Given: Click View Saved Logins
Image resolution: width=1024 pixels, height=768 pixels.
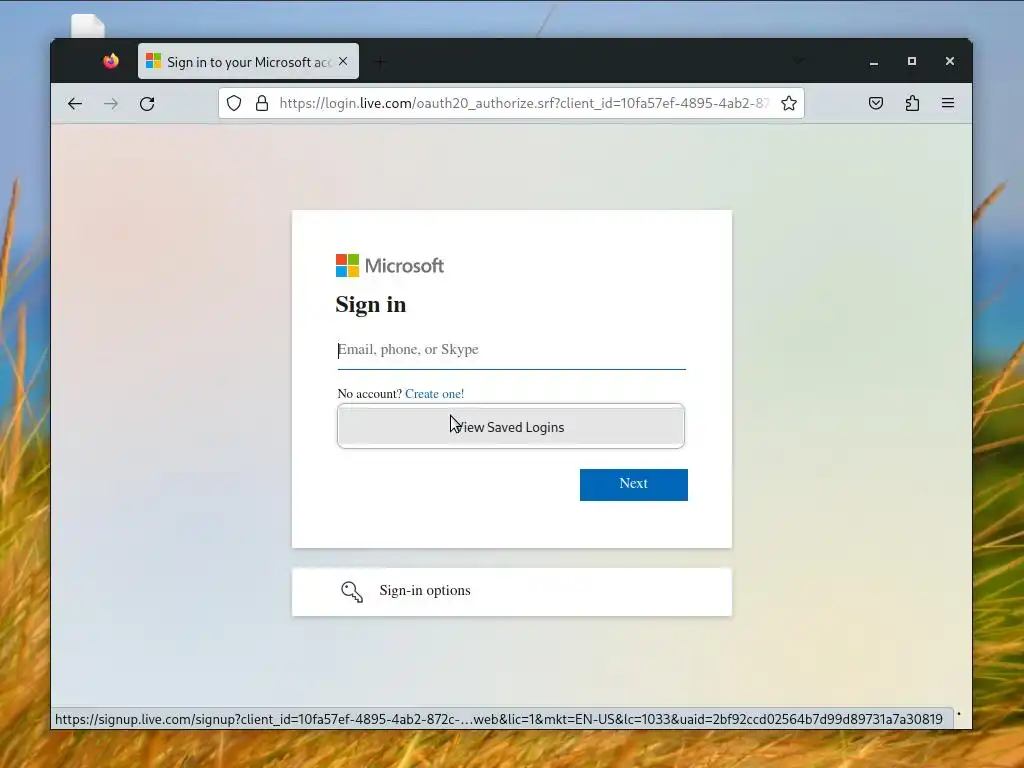Looking at the screenshot, I should pyautogui.click(x=511, y=426).
